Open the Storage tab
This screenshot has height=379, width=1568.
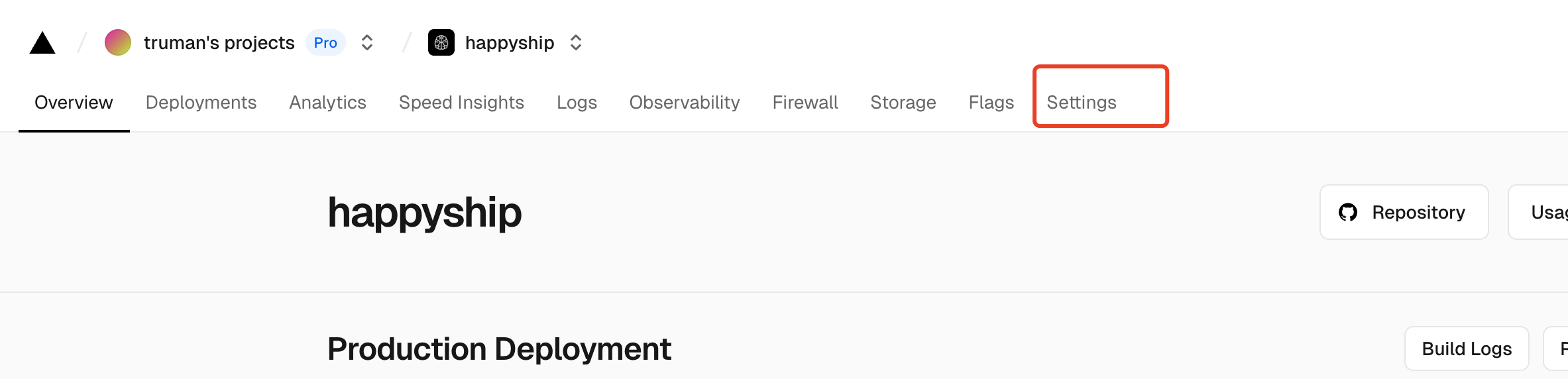click(x=903, y=102)
